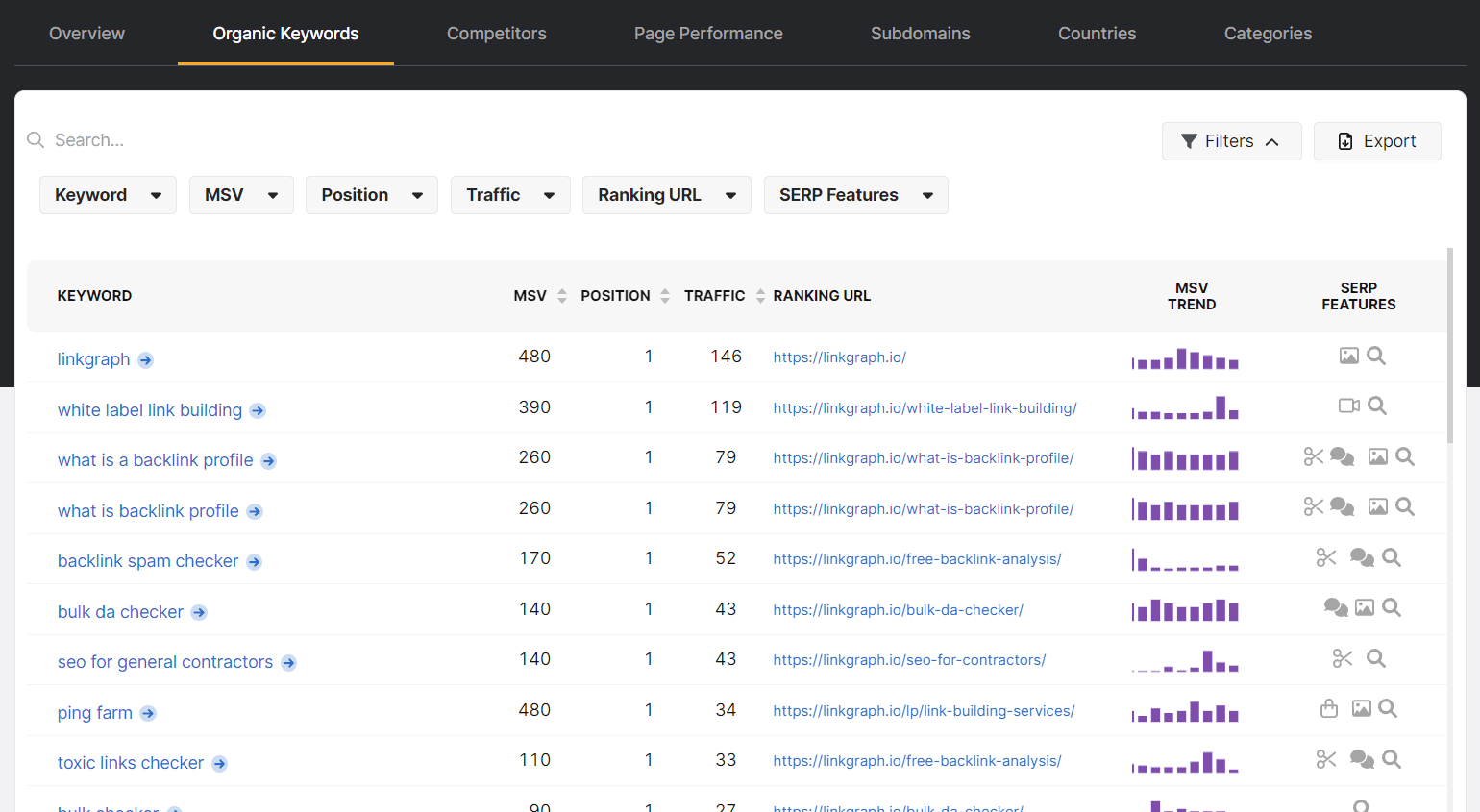1480x812 pixels.
Task: Go to the Subdomains tab
Action: pyautogui.click(x=921, y=34)
